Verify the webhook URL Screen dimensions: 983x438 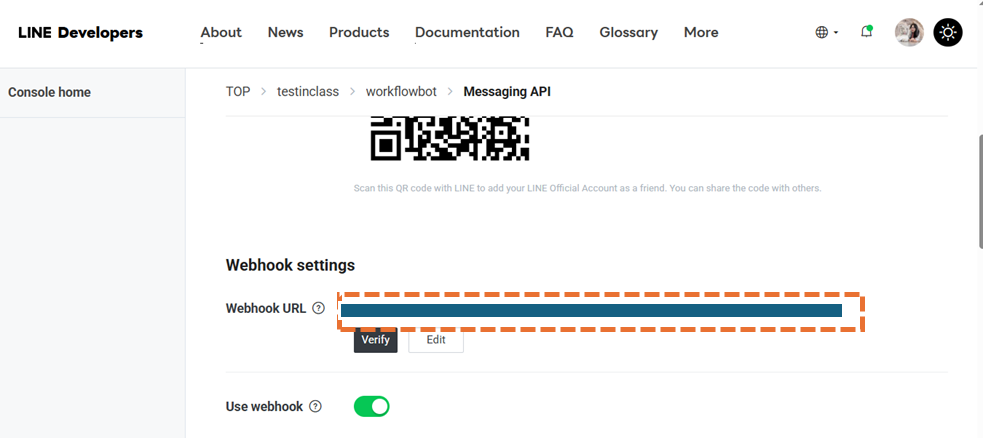click(376, 340)
